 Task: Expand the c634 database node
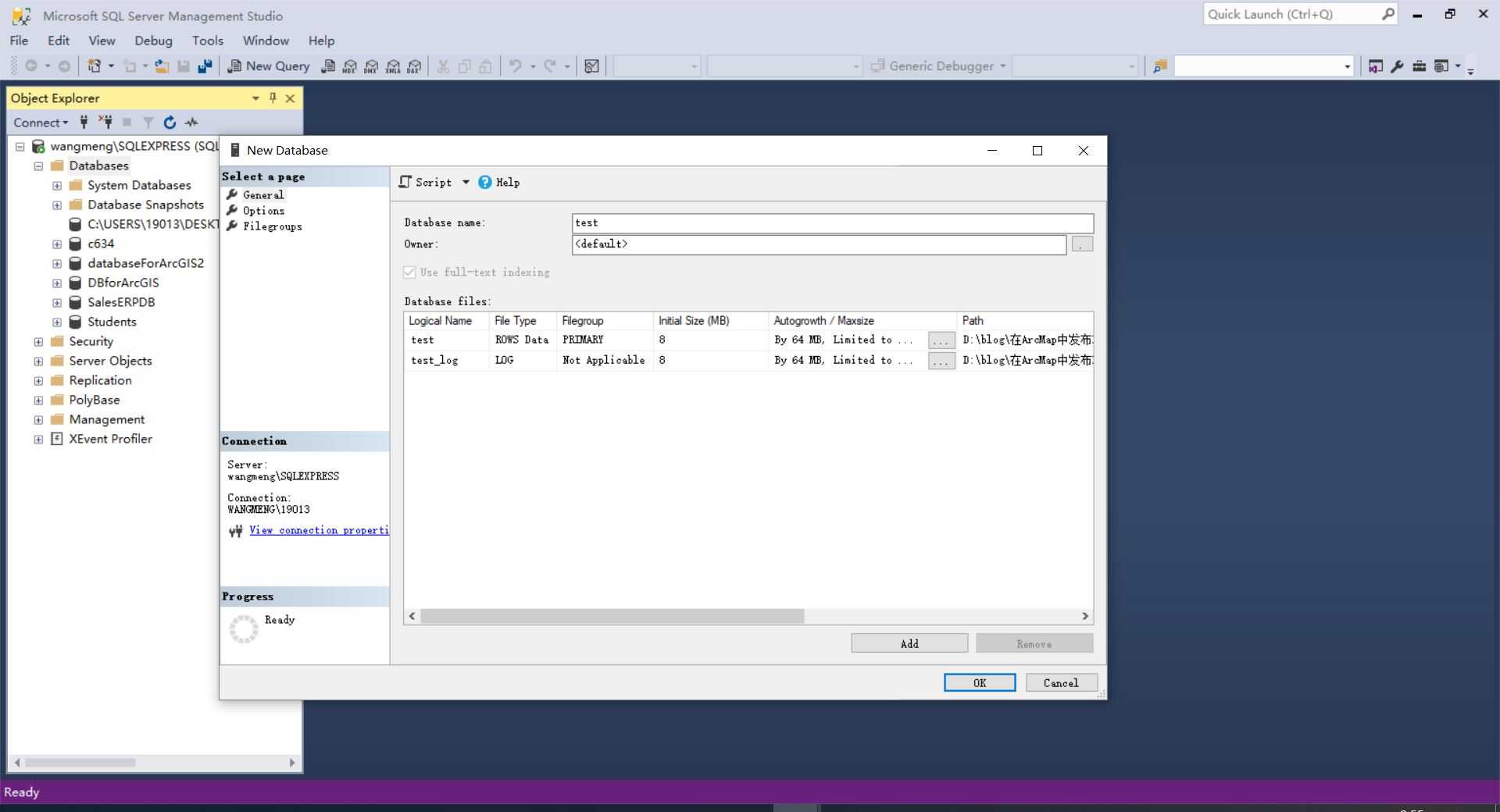(x=57, y=244)
